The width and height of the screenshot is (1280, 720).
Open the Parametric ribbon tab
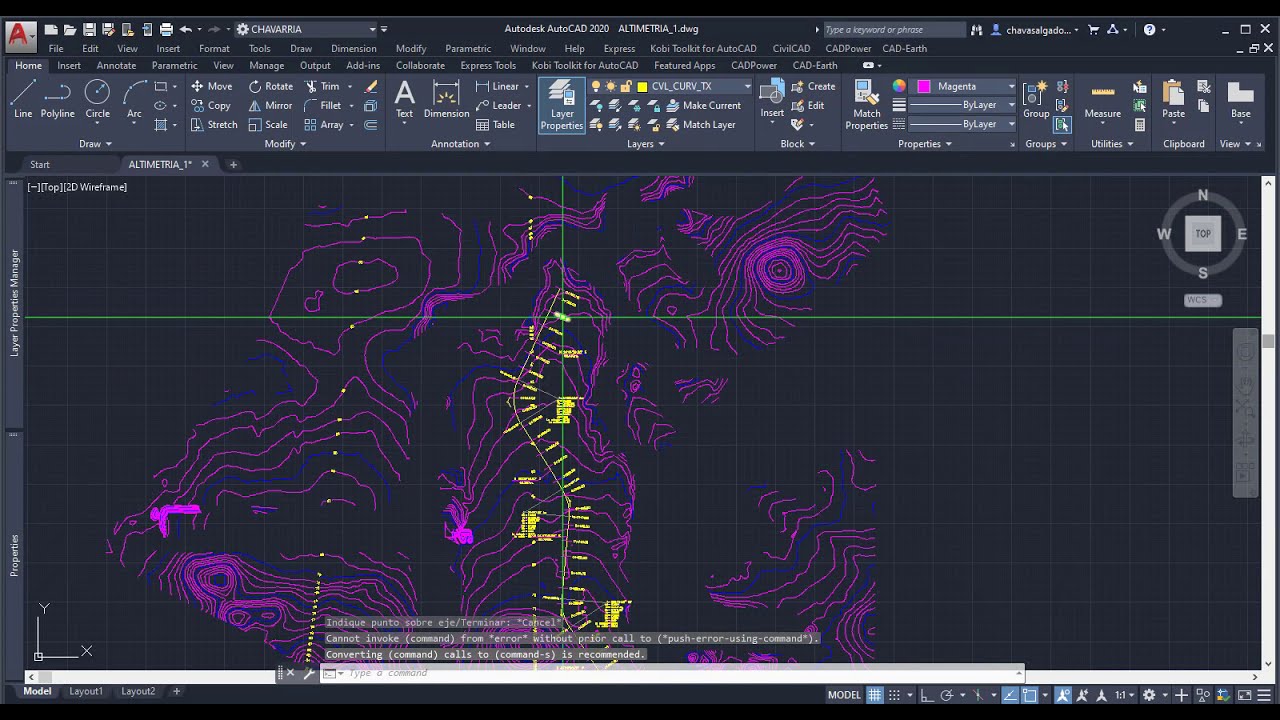tap(174, 65)
